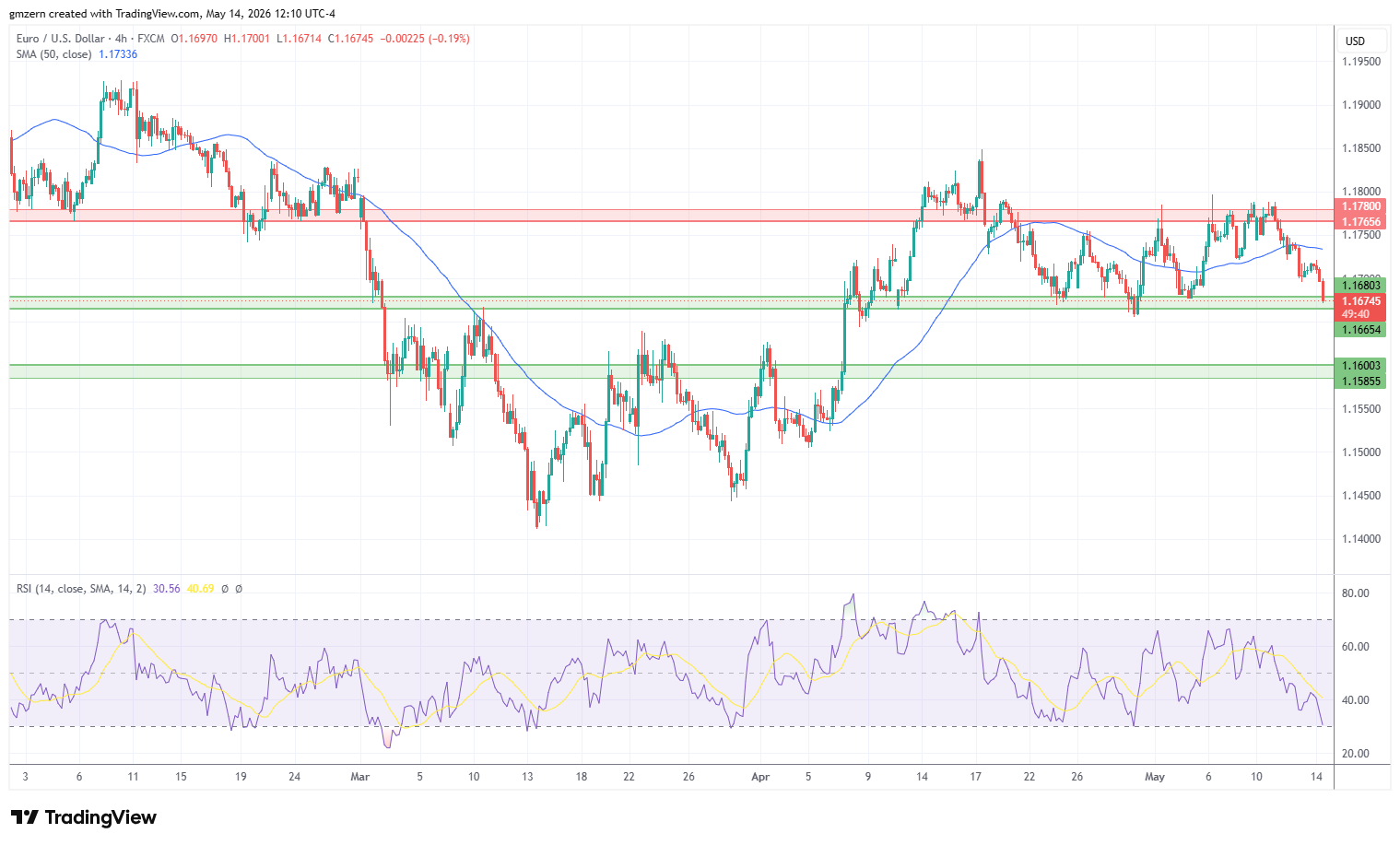
Task: Click the 60.00 RSI scale label
Action: pos(1356,647)
